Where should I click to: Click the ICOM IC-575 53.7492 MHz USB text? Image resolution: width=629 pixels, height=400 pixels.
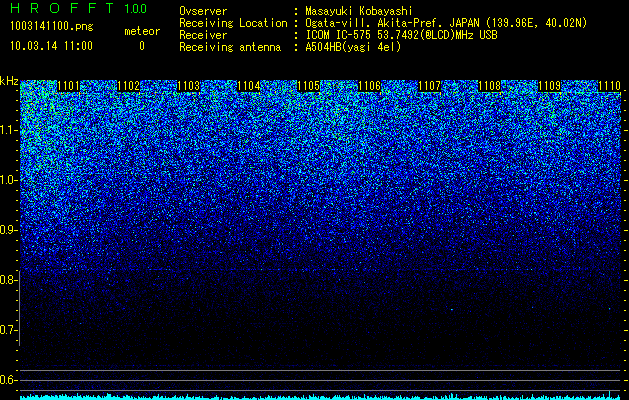pyautogui.click(x=401, y=35)
